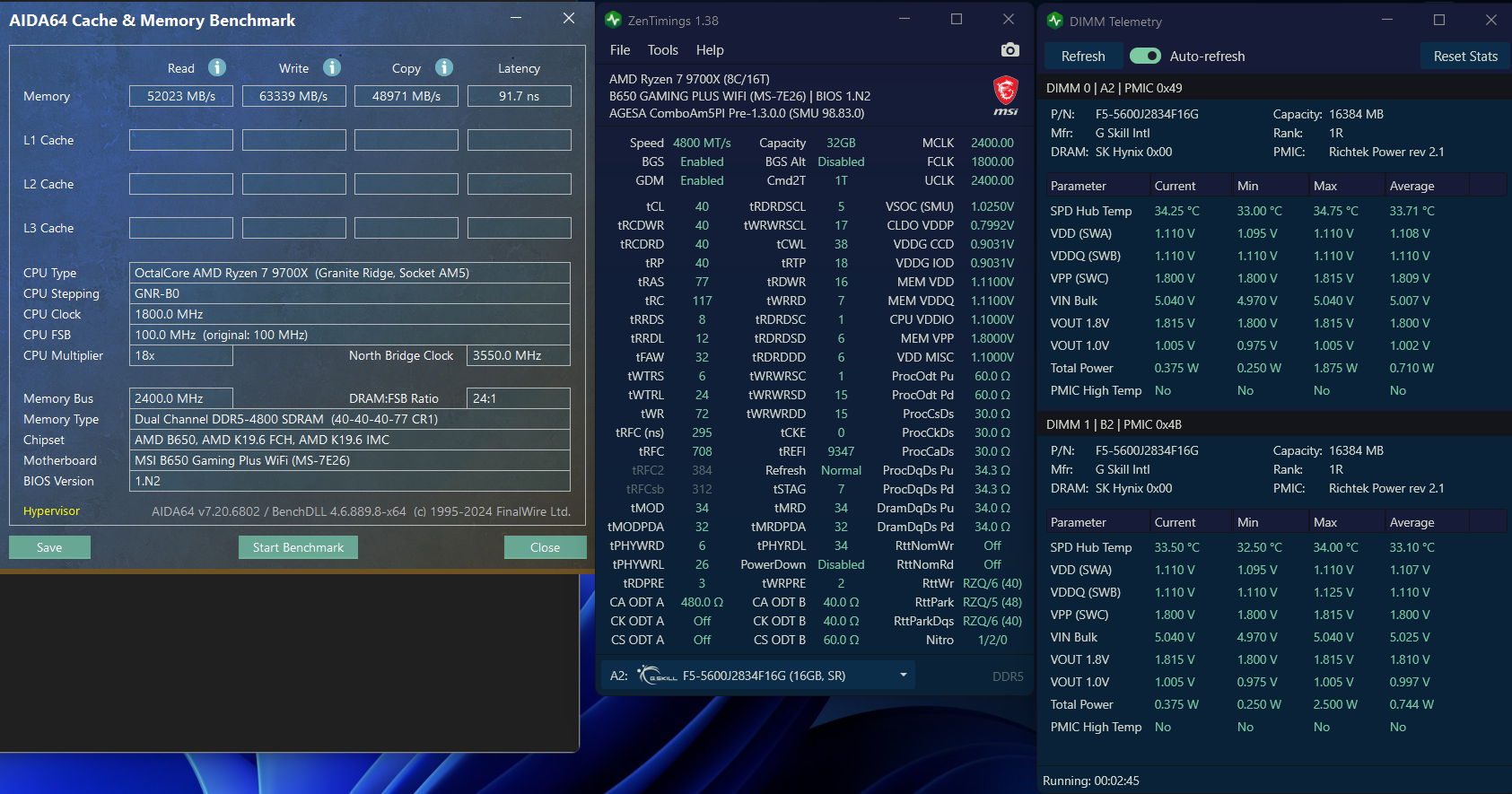Click the North Bridge Clock 3550.0 MHz field
The height and width of the screenshot is (794, 1512).
(519, 355)
